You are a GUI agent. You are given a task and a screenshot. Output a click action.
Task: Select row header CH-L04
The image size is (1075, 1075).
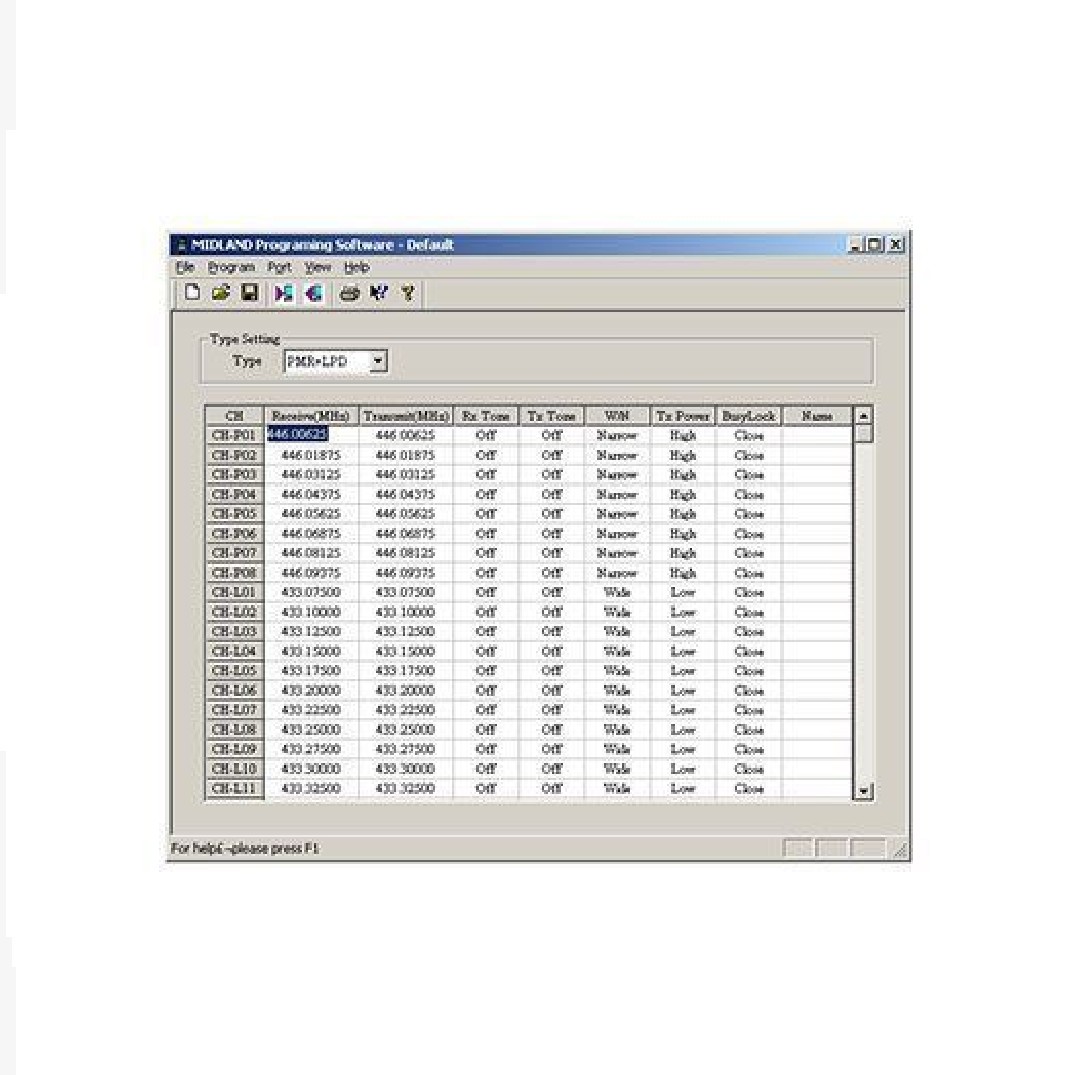pyautogui.click(x=234, y=651)
